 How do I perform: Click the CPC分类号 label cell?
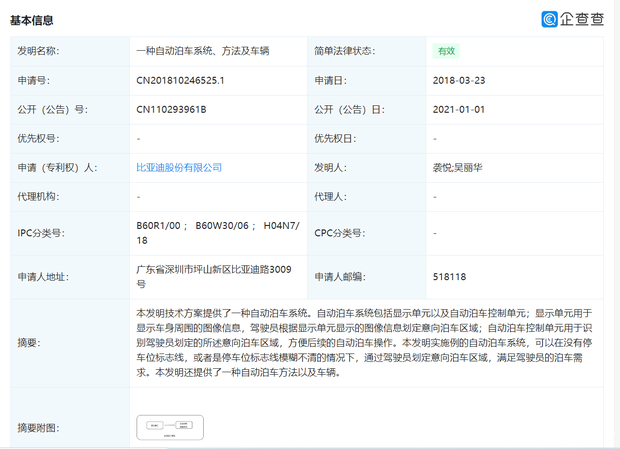pyautogui.click(x=340, y=233)
